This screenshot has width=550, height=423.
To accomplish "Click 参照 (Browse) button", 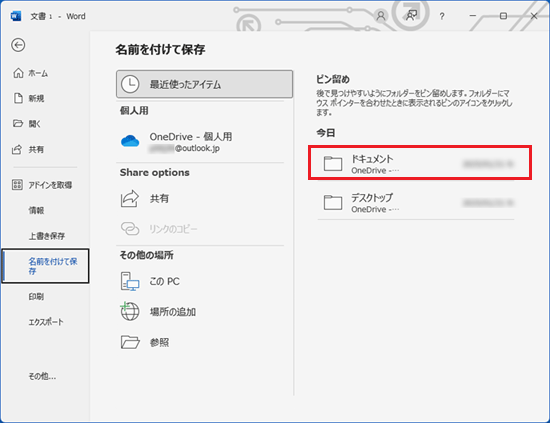I will [200, 342].
